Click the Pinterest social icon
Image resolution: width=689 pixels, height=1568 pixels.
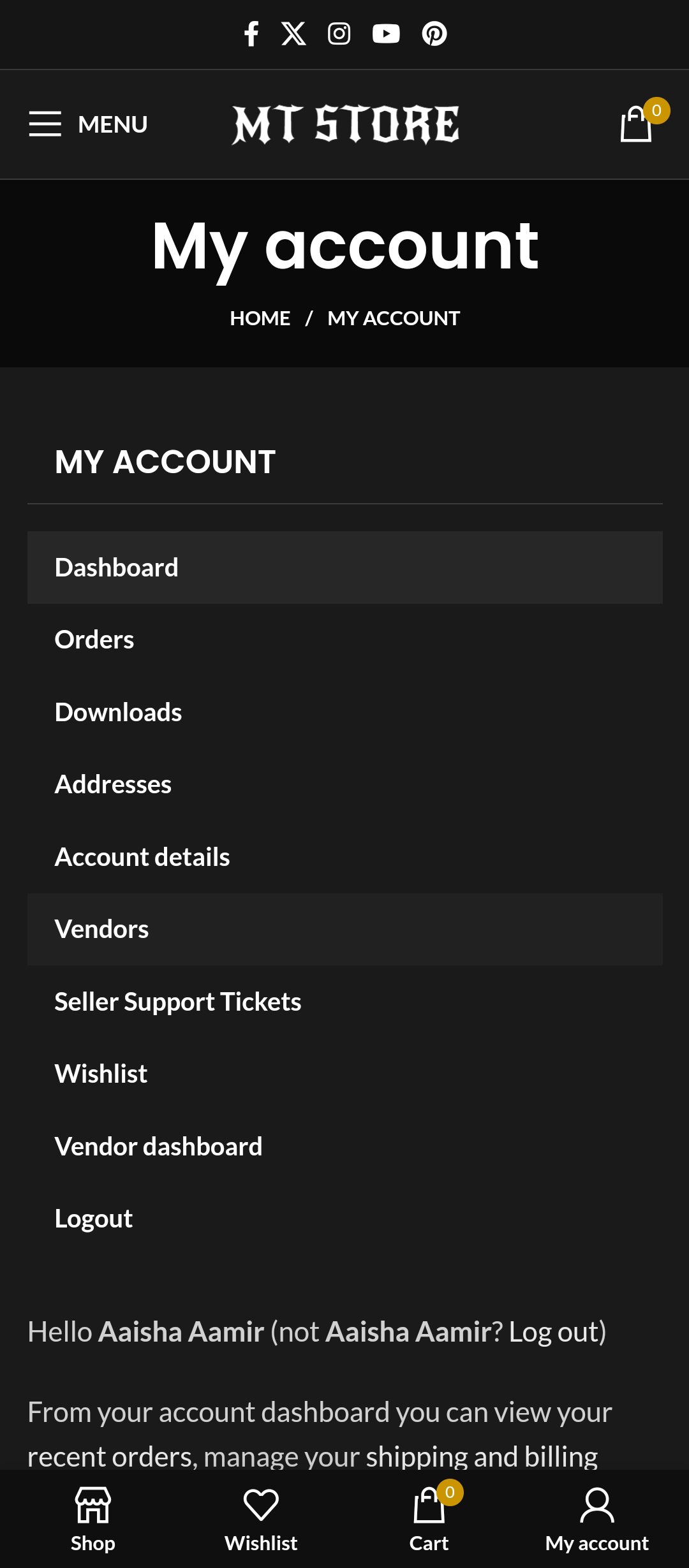pos(434,34)
